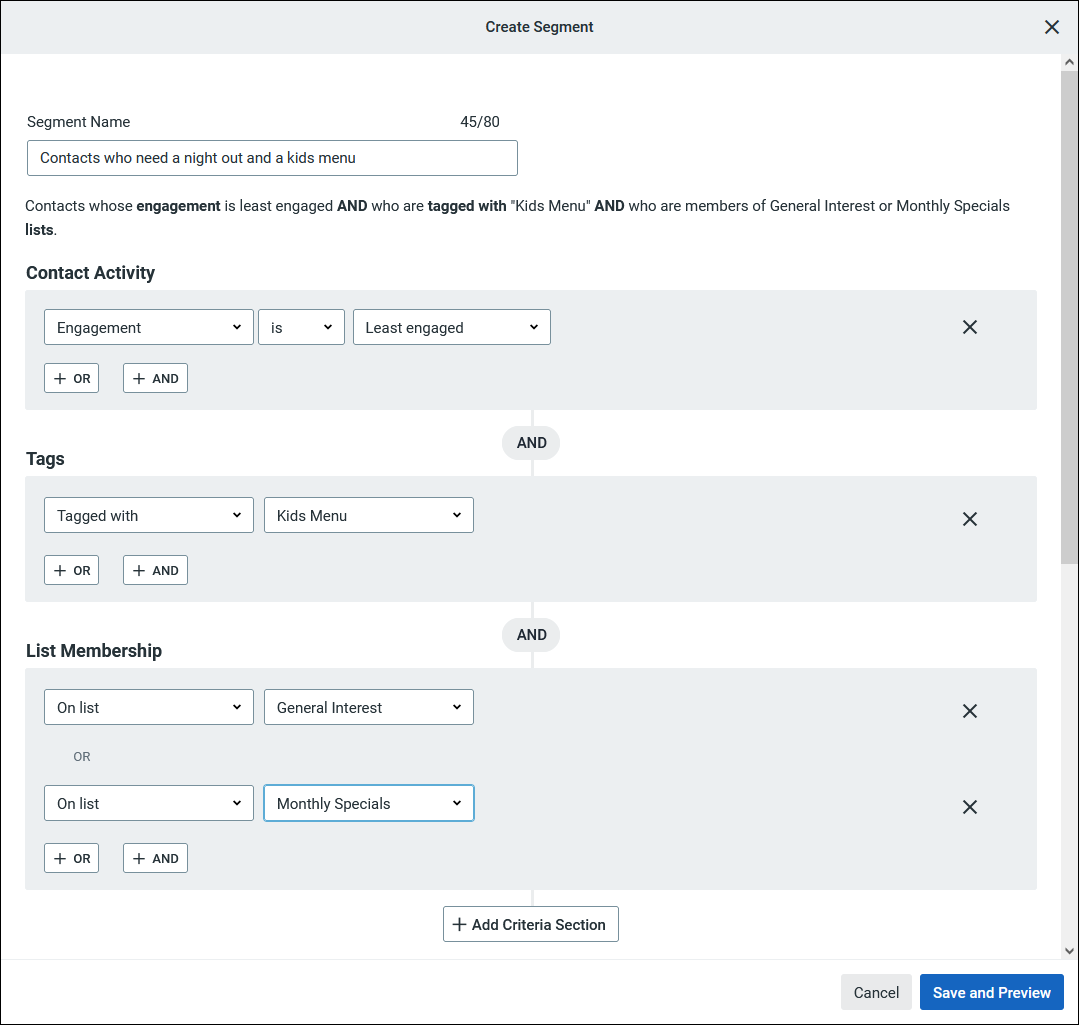
Task: Add OR condition in Contact Activity
Action: coord(72,378)
